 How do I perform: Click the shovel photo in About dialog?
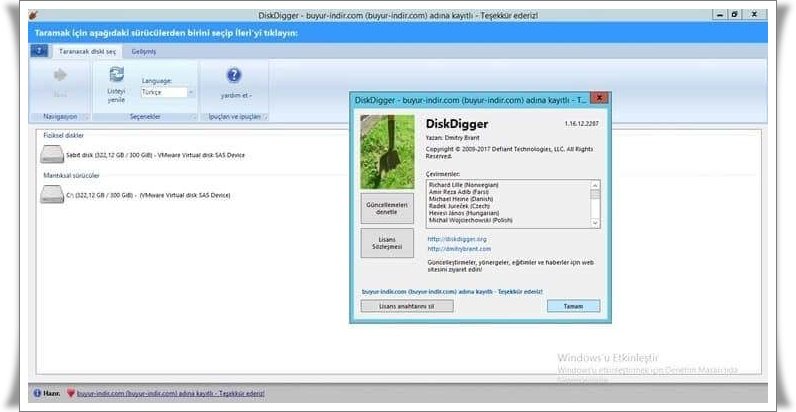click(x=387, y=152)
